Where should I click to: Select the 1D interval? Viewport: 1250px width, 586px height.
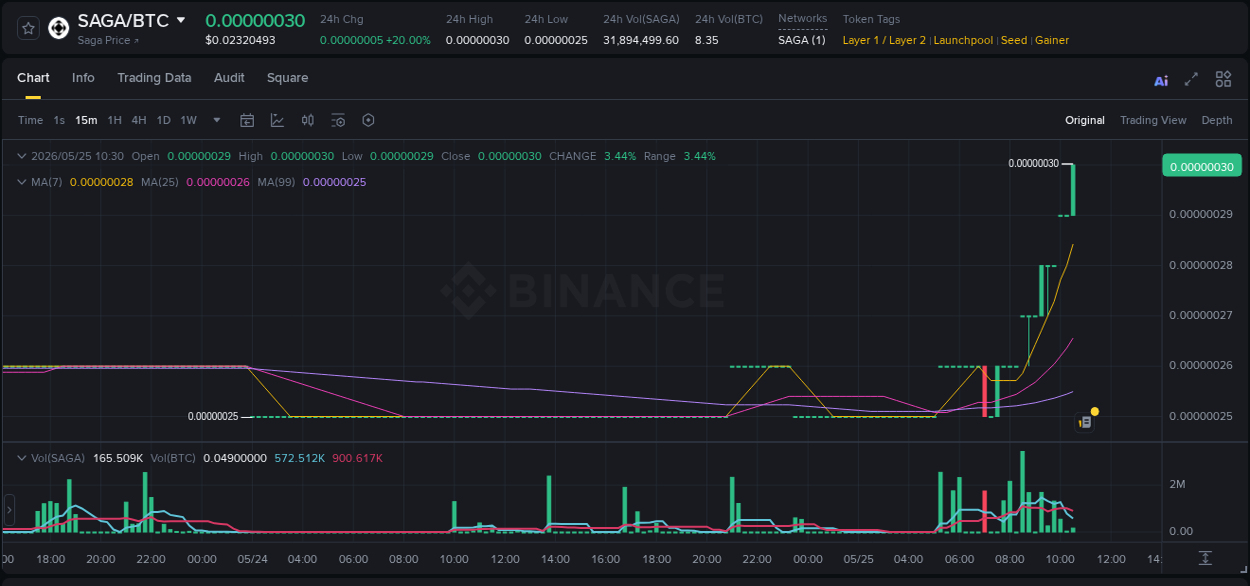point(163,120)
